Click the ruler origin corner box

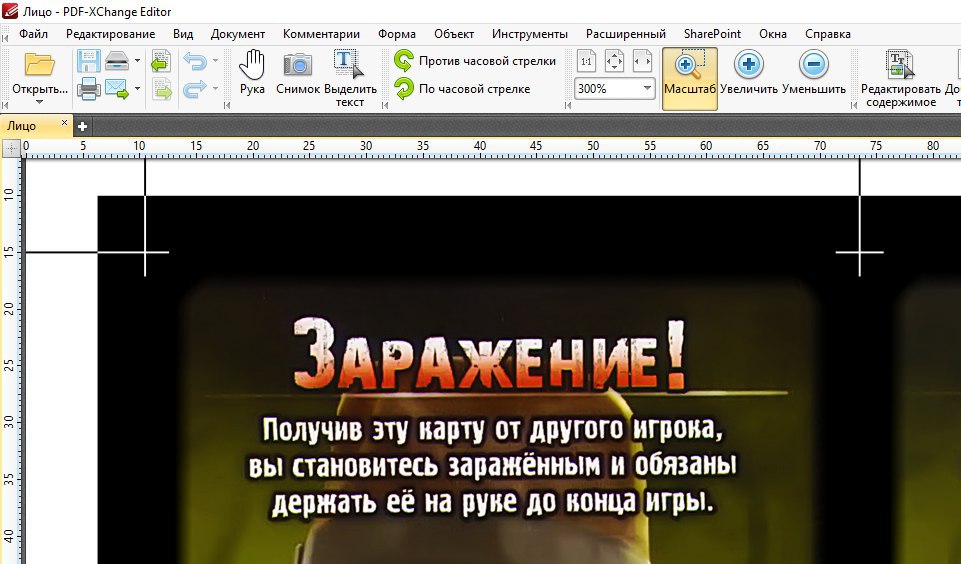(x=11, y=147)
